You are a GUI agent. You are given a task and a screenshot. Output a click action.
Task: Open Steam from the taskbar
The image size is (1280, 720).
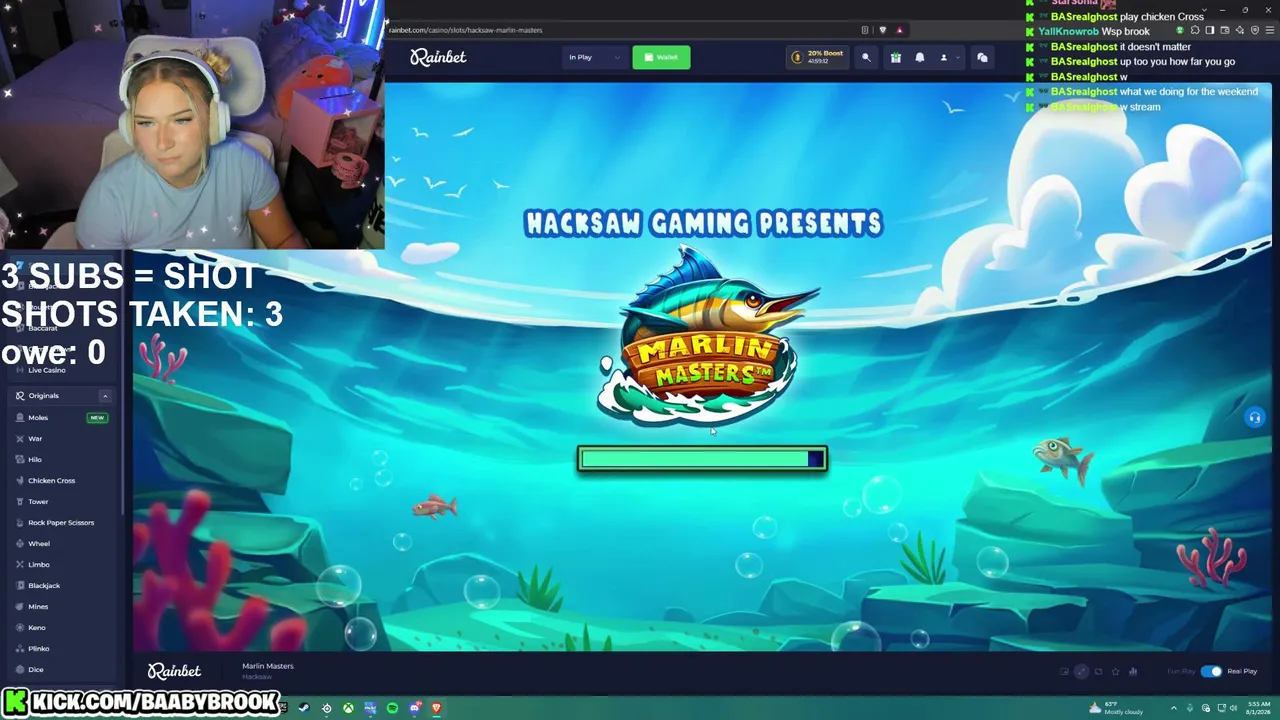coord(304,708)
